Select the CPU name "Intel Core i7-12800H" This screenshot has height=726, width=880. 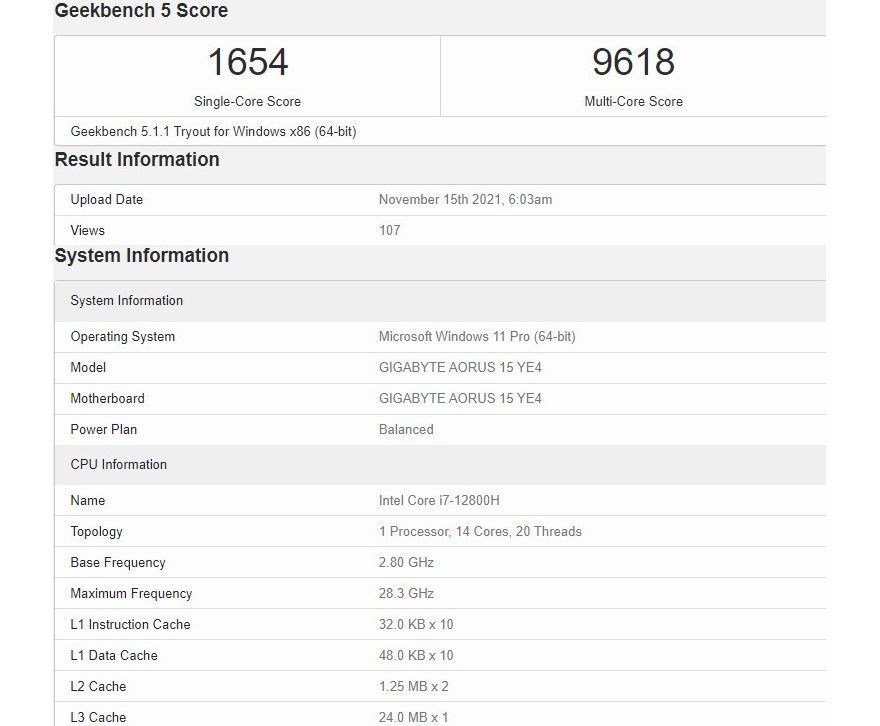pos(439,500)
